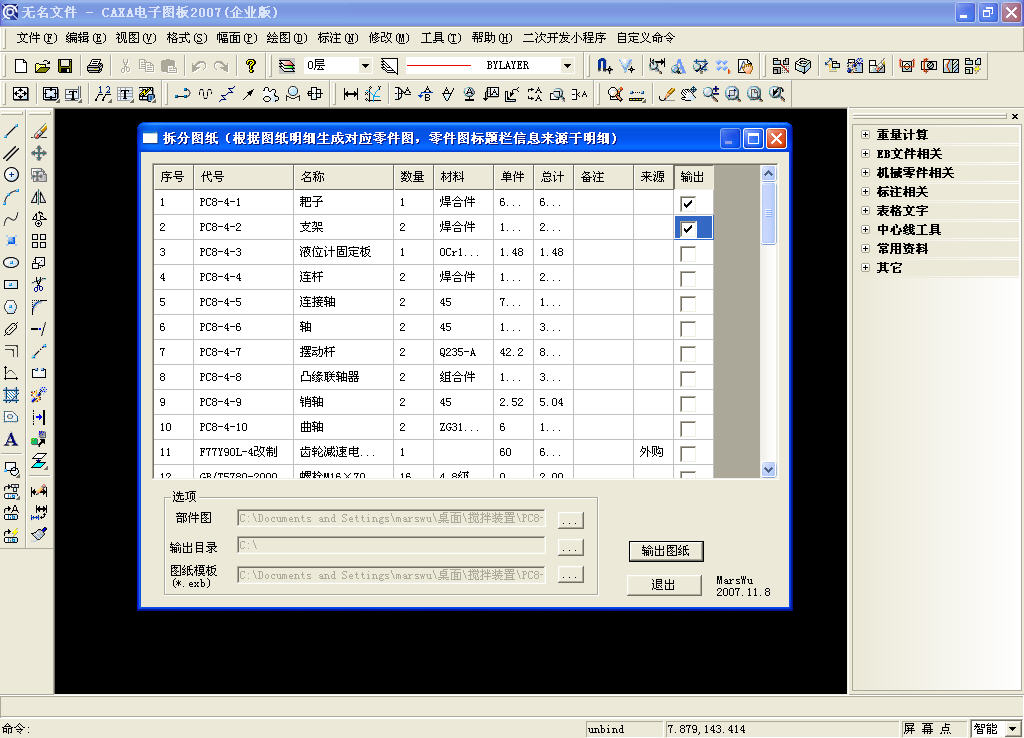Image resolution: width=1024 pixels, height=738 pixels.
Task: Open the 编辑(E) menu
Action: click(86, 38)
